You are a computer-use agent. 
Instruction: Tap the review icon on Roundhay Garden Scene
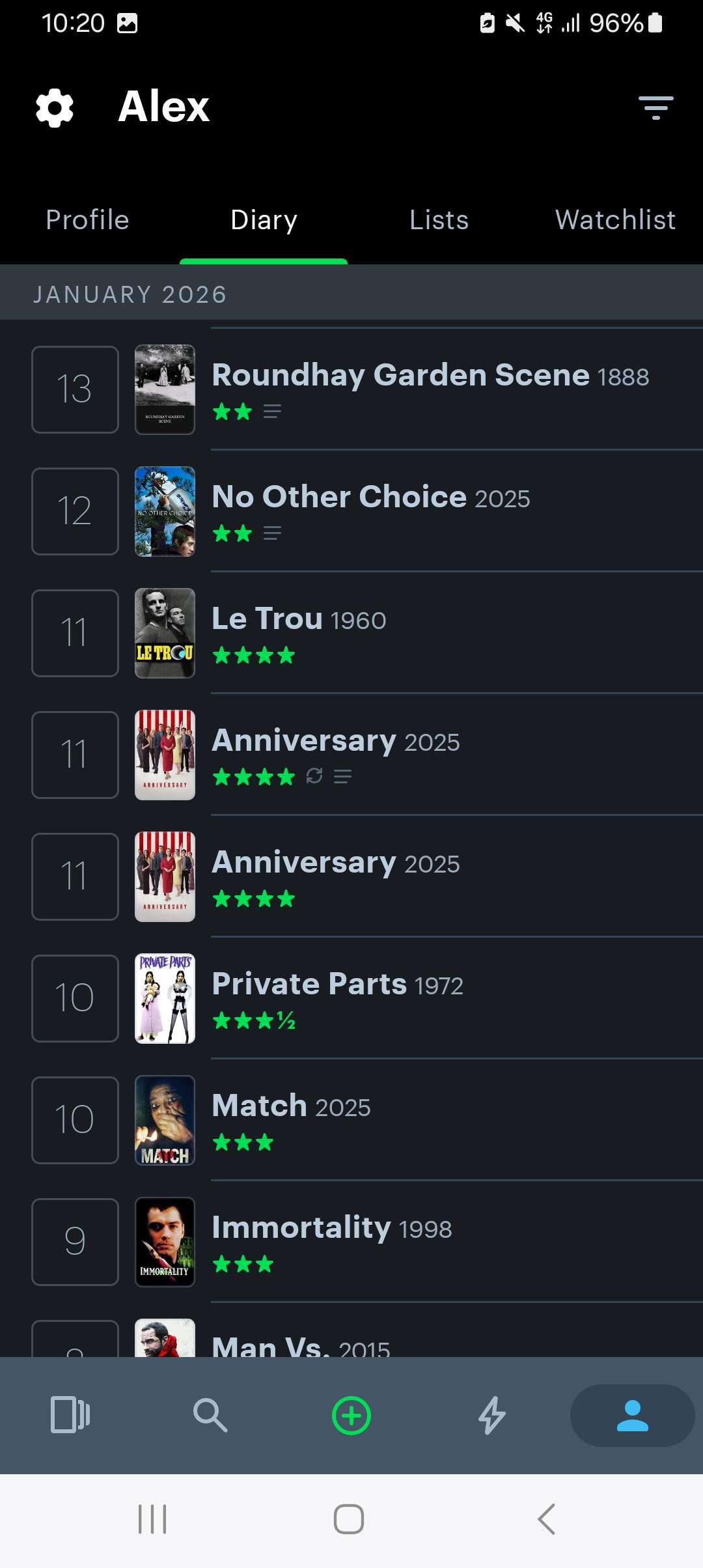click(272, 412)
